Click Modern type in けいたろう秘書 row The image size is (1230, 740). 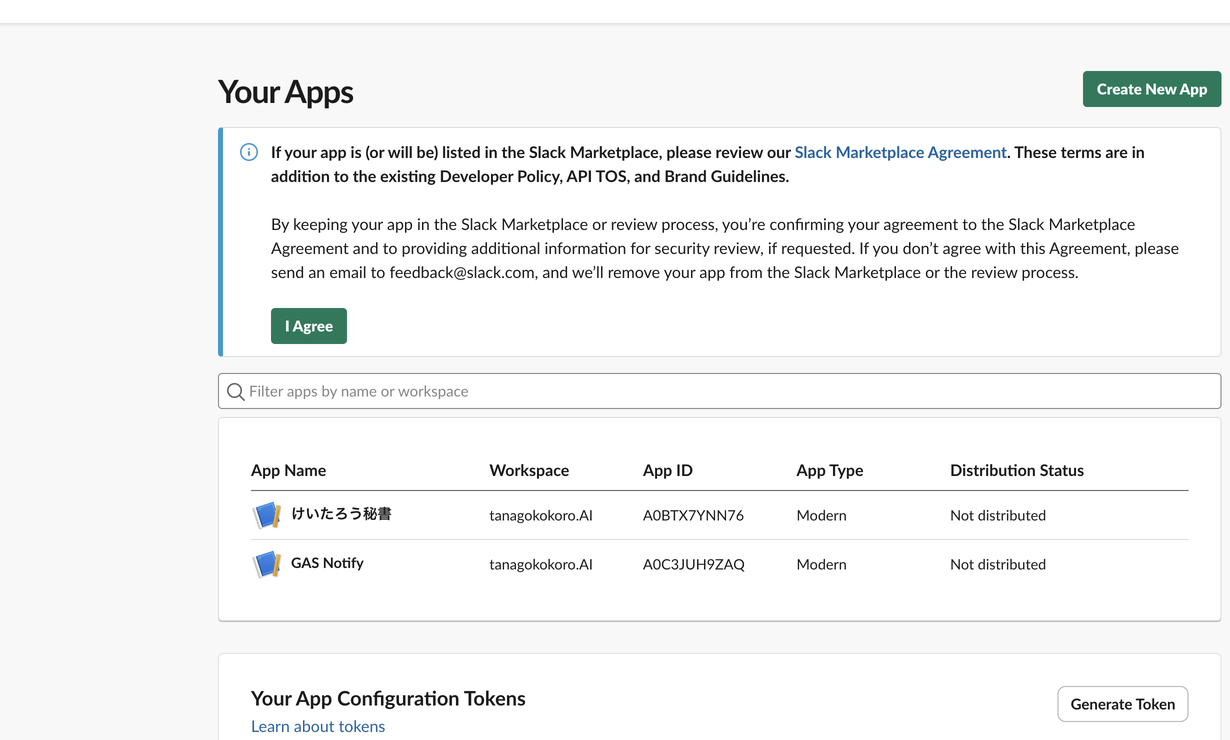point(821,515)
